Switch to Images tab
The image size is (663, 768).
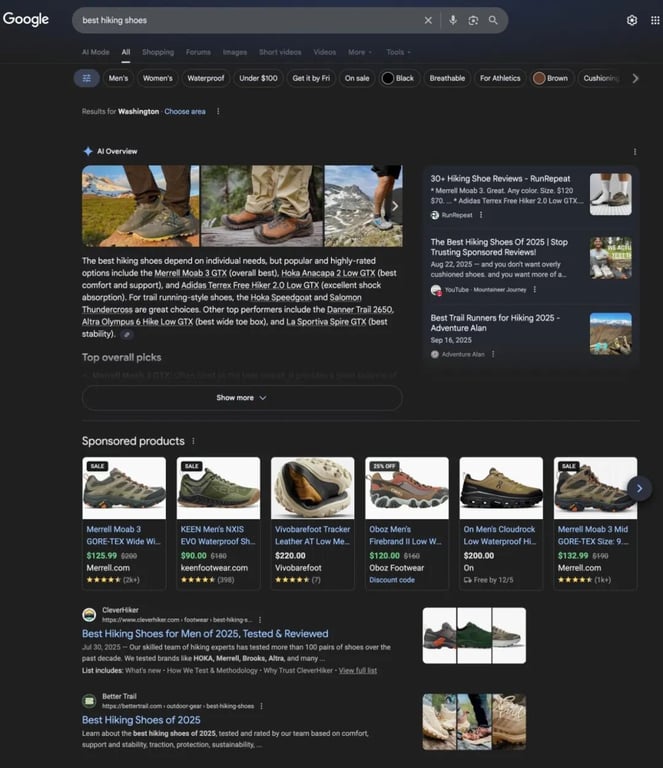click(235, 52)
